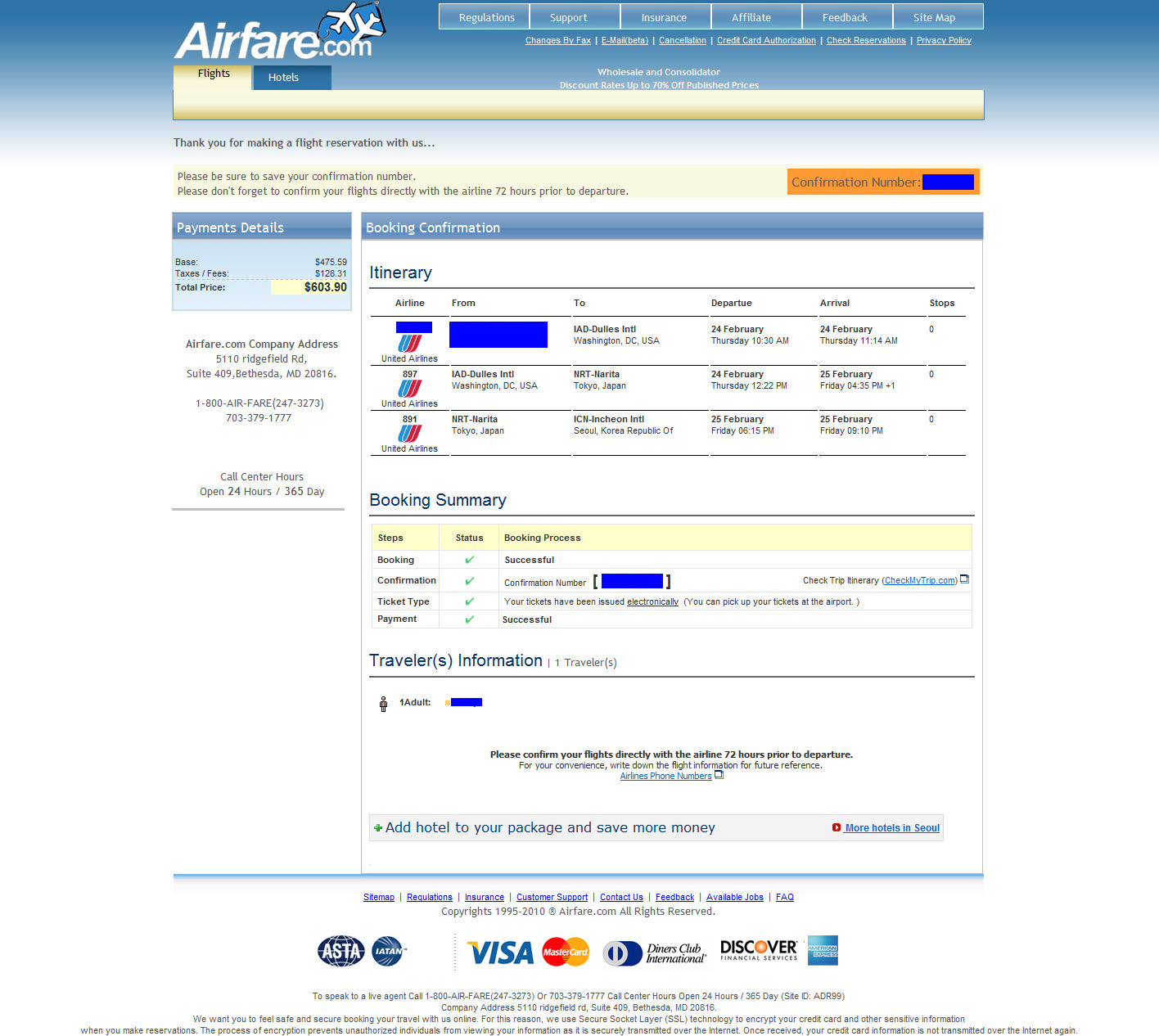The image size is (1159, 1036).
Task: Click the green check beside Ticket Type
Action: (x=469, y=601)
